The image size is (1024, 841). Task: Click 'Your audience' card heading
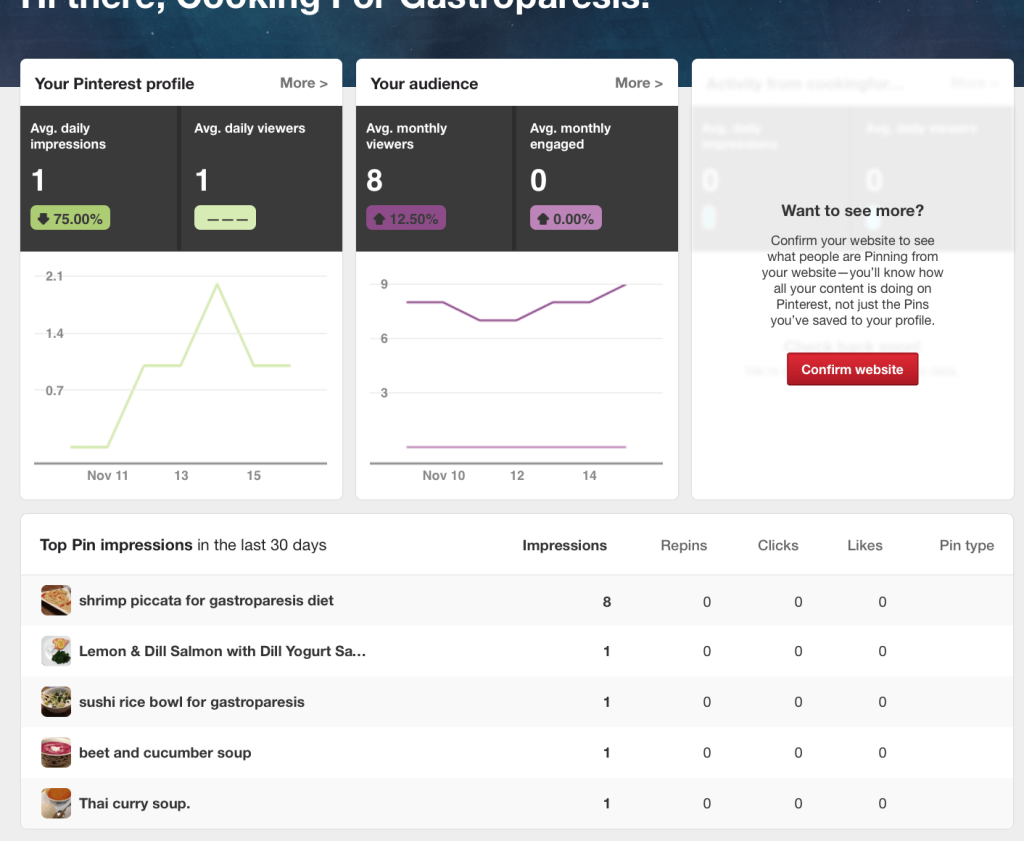(x=424, y=84)
